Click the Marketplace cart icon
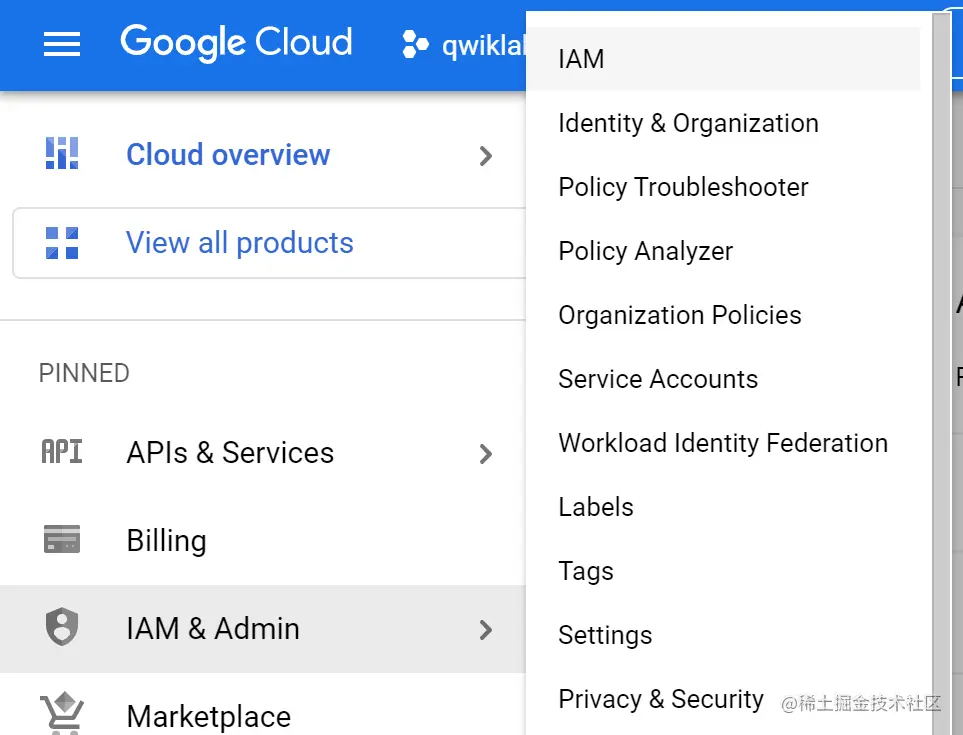Image resolution: width=963 pixels, height=735 pixels. coord(62,714)
